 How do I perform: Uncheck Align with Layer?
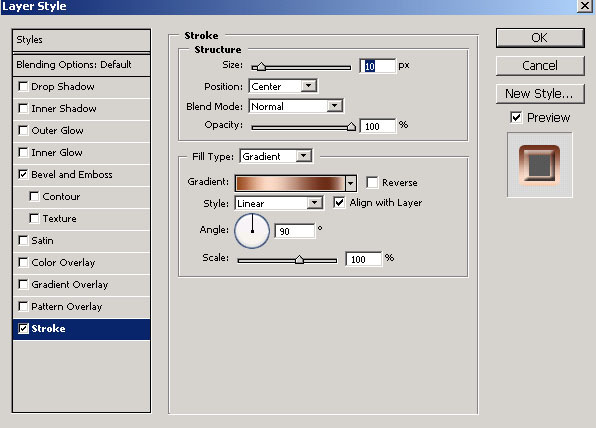click(x=339, y=203)
